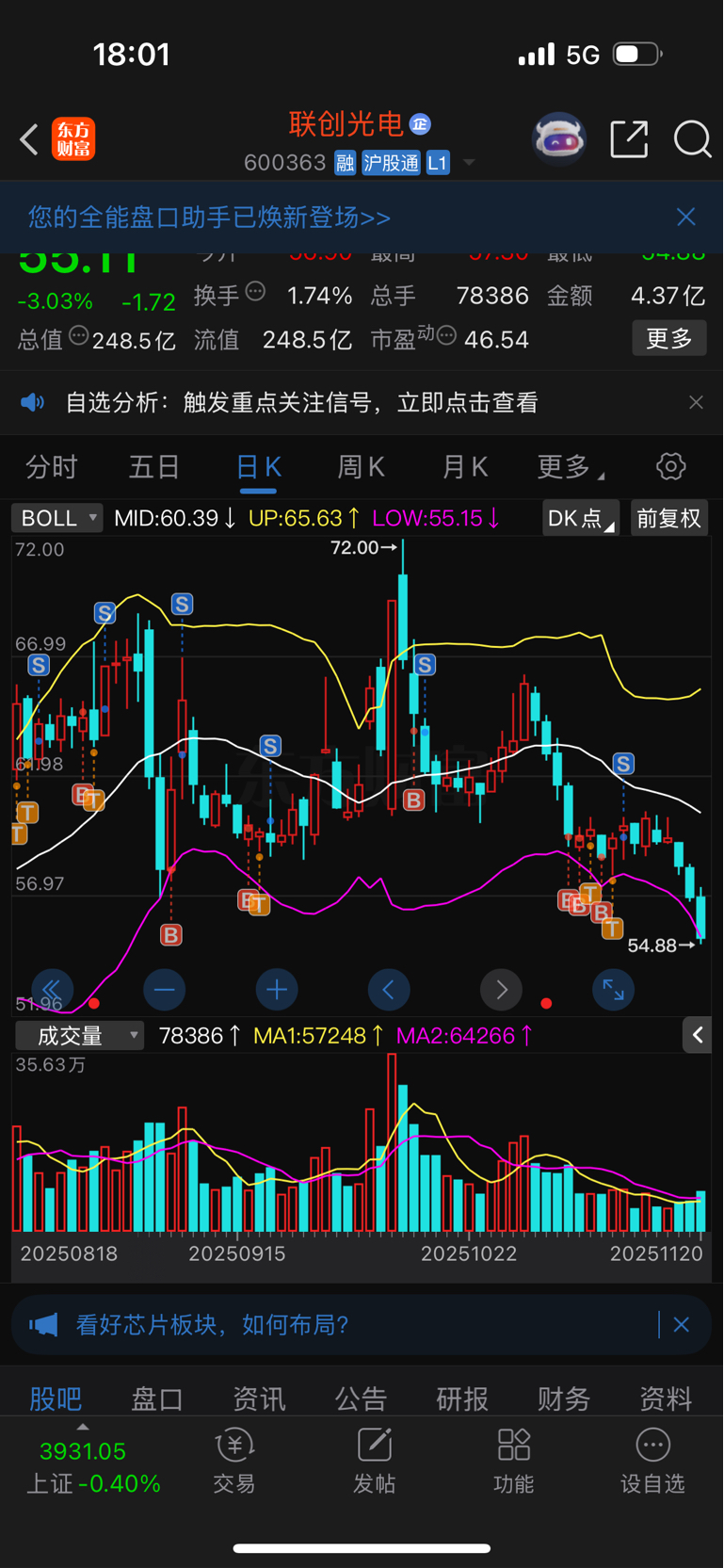Image resolution: width=724 pixels, height=1568 pixels.
Task: Open chart settings gear icon
Action: (670, 466)
